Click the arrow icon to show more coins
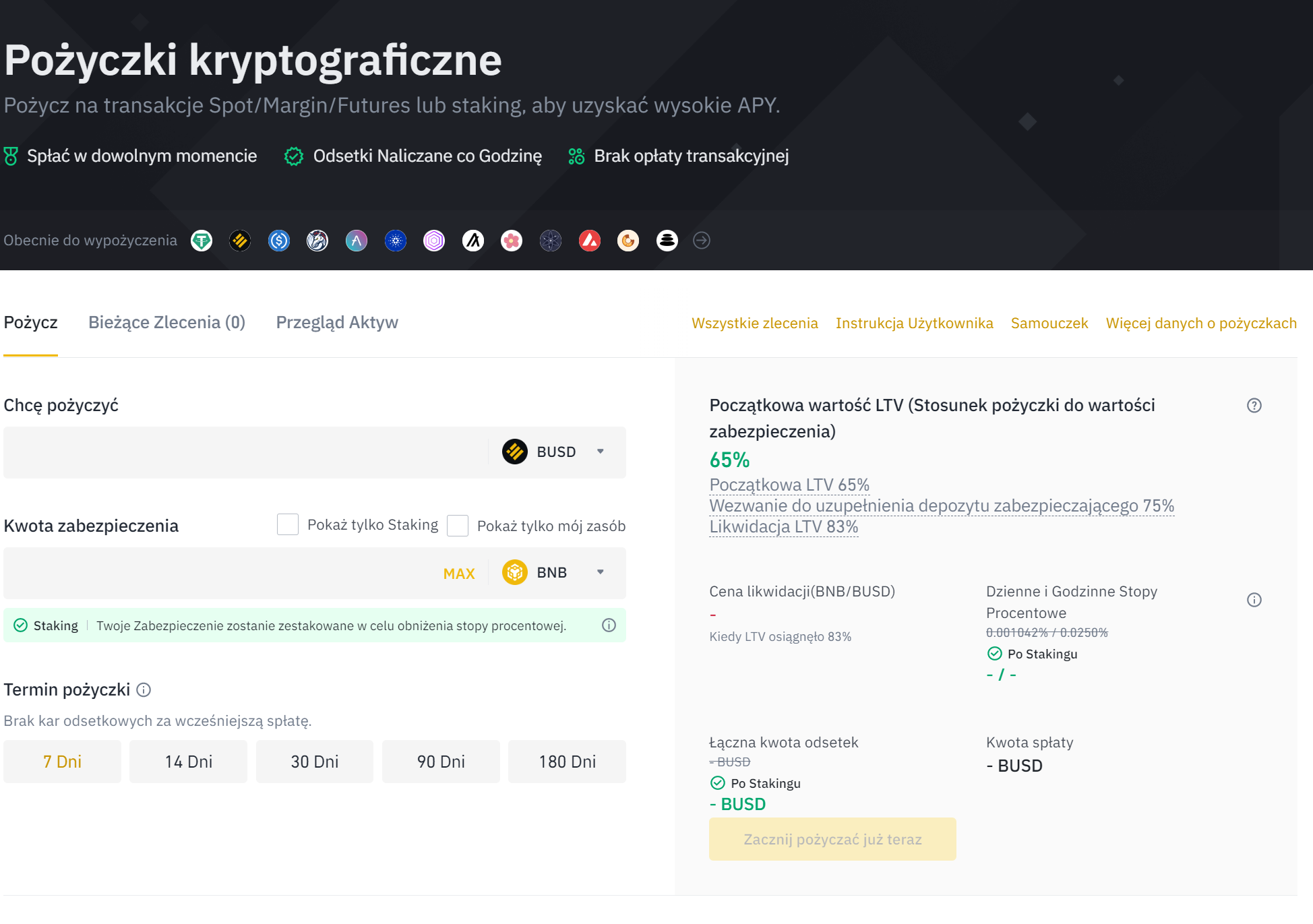This screenshot has width=1313, height=924. [x=702, y=241]
